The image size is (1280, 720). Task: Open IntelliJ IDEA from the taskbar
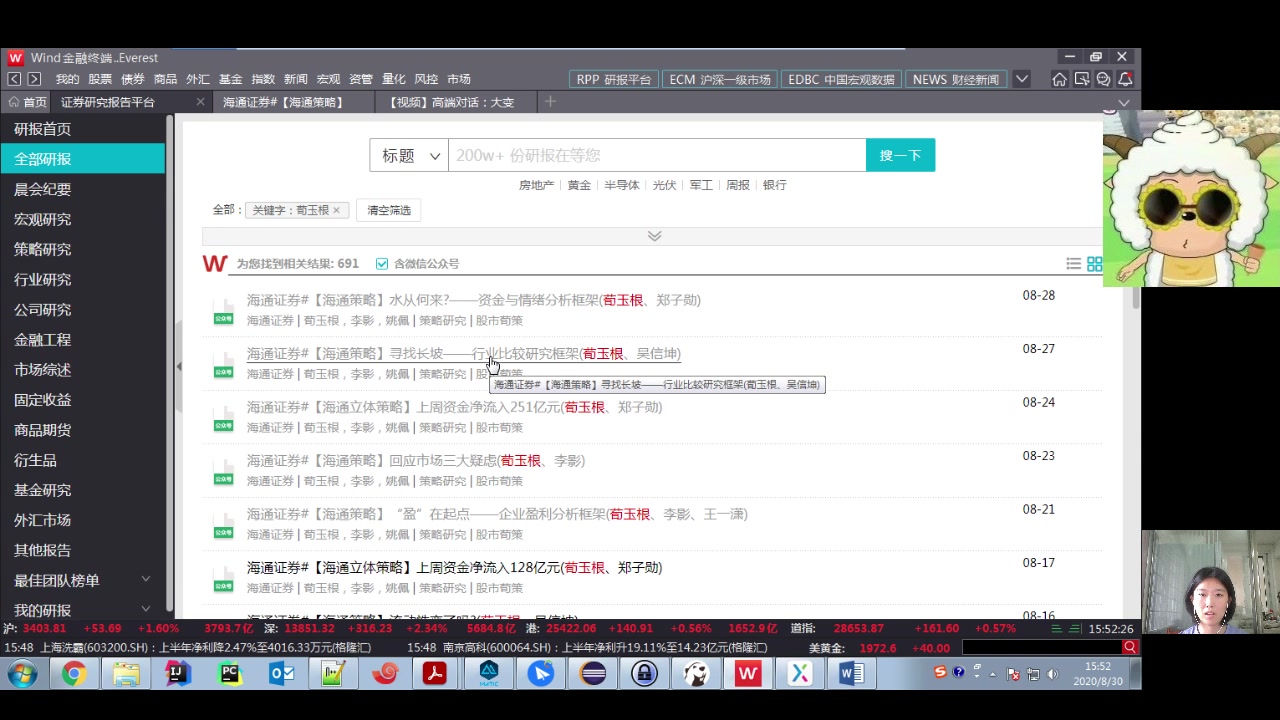tap(178, 674)
